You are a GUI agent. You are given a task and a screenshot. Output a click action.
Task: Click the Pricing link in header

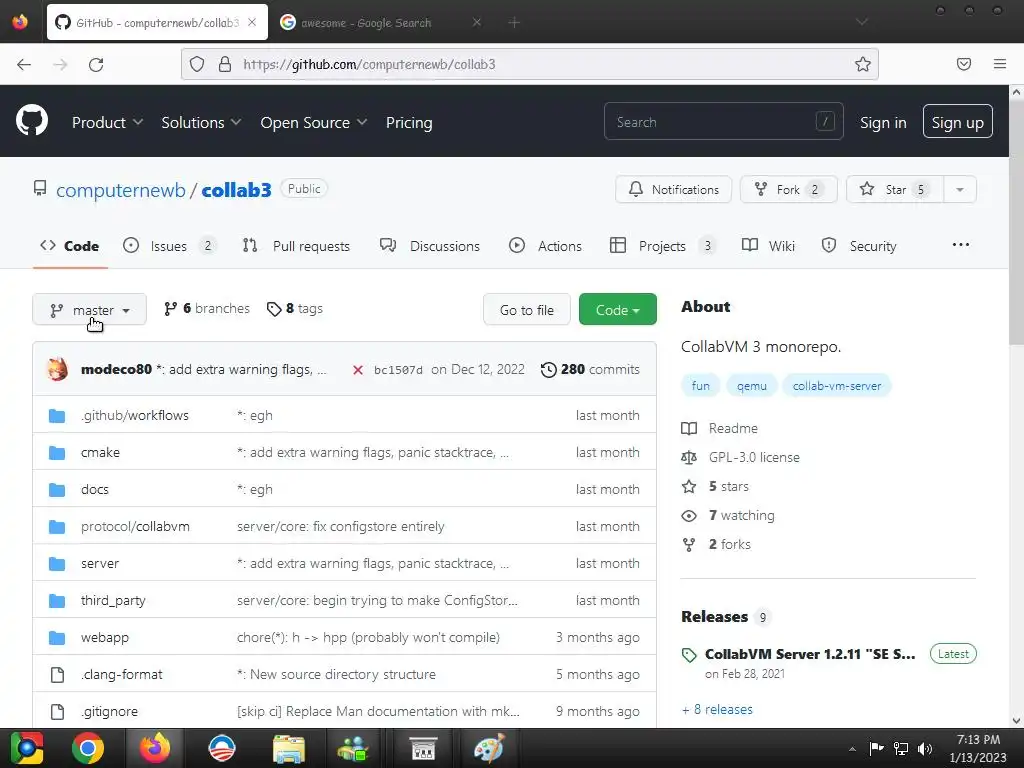pos(409,122)
